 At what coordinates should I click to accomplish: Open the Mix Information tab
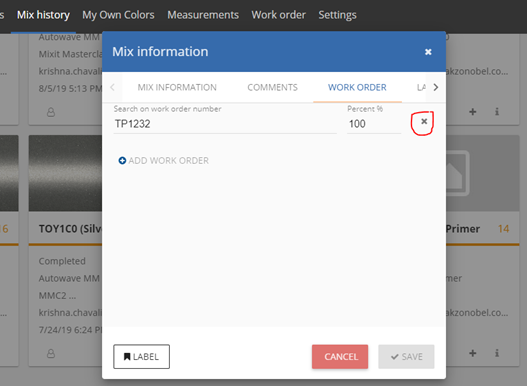tap(177, 87)
